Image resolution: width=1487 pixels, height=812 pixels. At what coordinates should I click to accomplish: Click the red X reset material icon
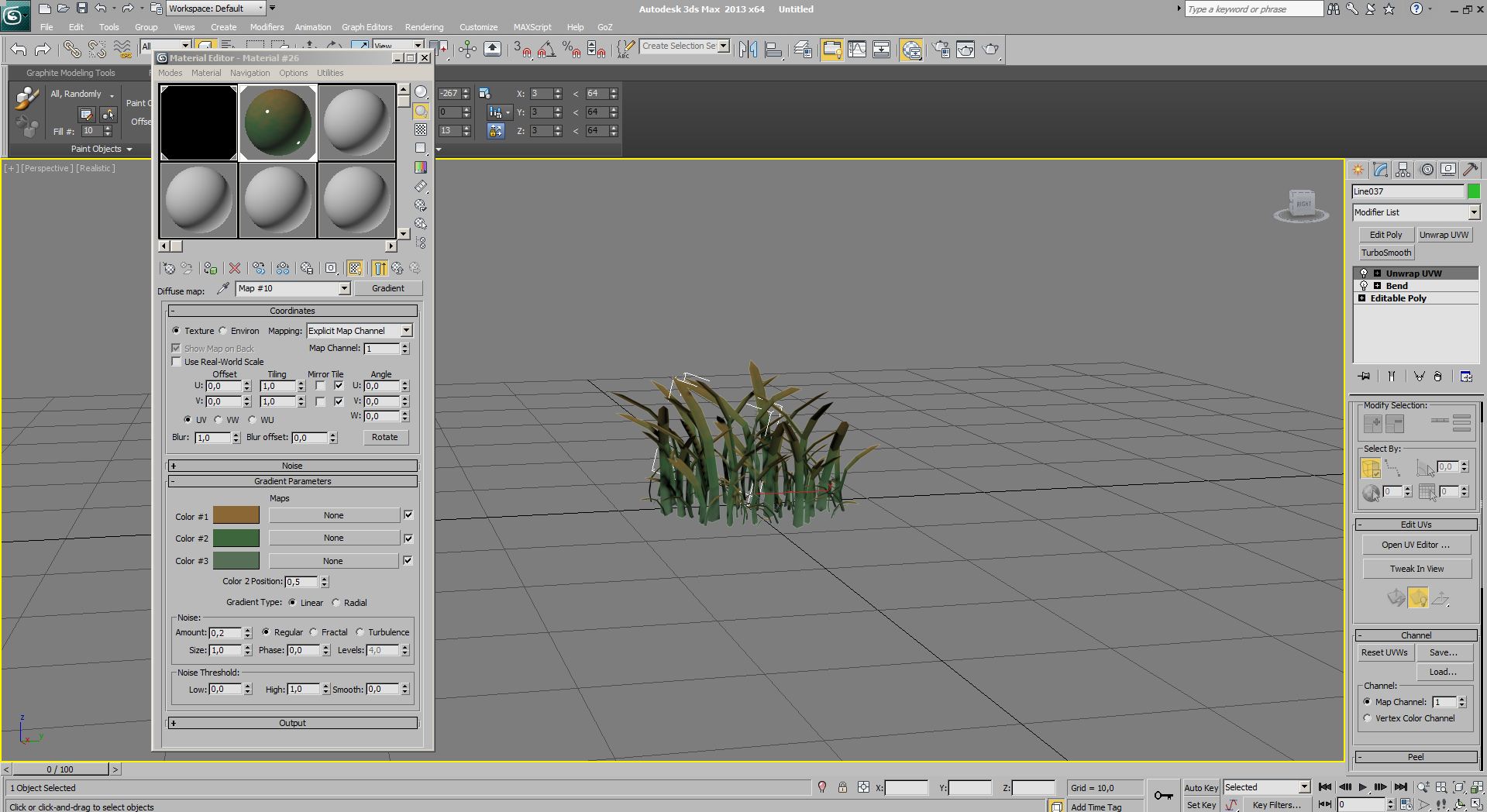click(235, 268)
